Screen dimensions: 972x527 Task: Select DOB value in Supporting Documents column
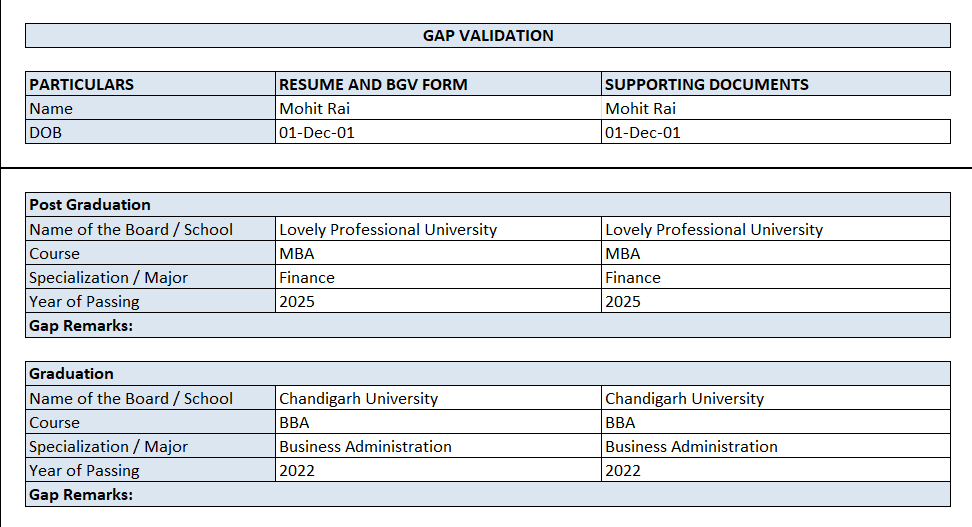click(775, 132)
